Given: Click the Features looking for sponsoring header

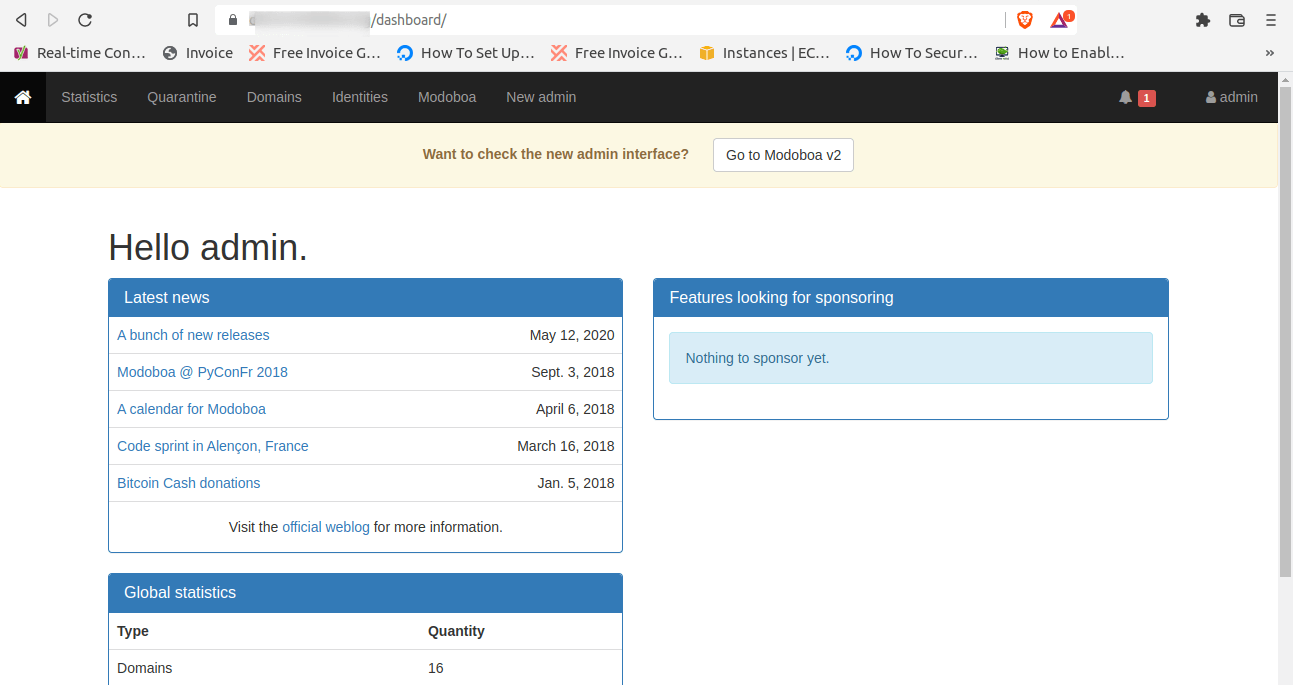Looking at the screenshot, I should [x=910, y=298].
